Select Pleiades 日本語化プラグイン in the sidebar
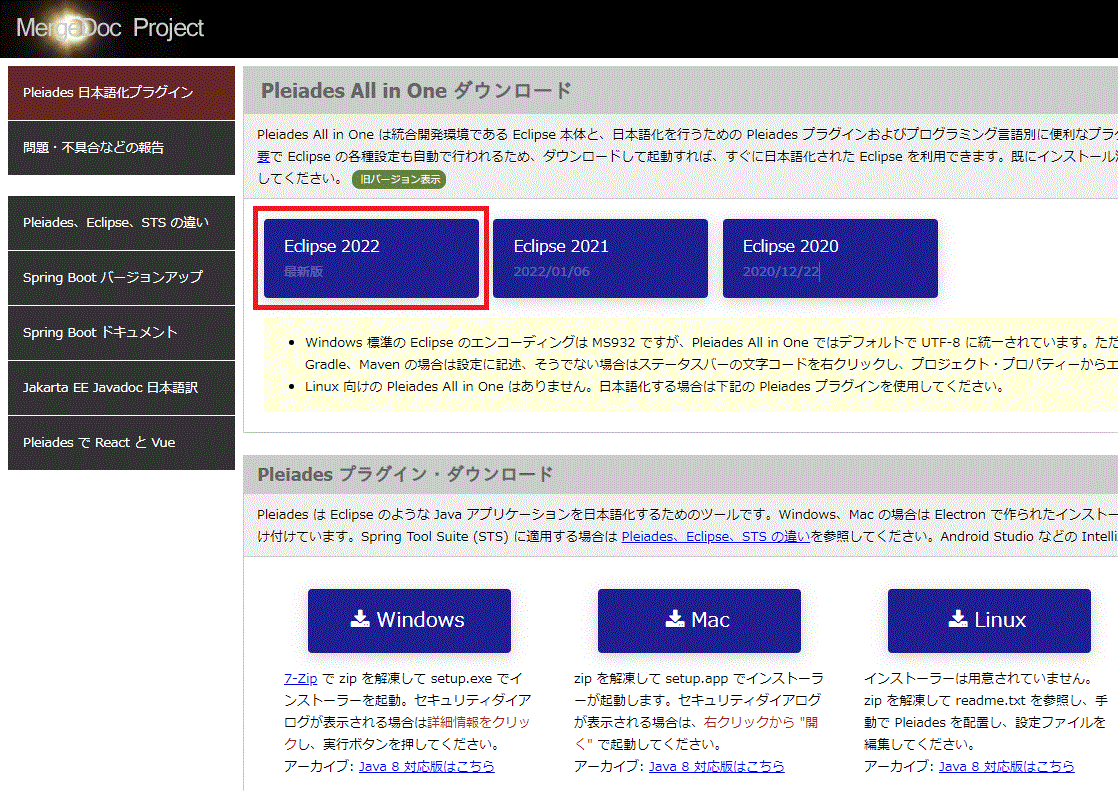The image size is (1118, 791). 120,92
